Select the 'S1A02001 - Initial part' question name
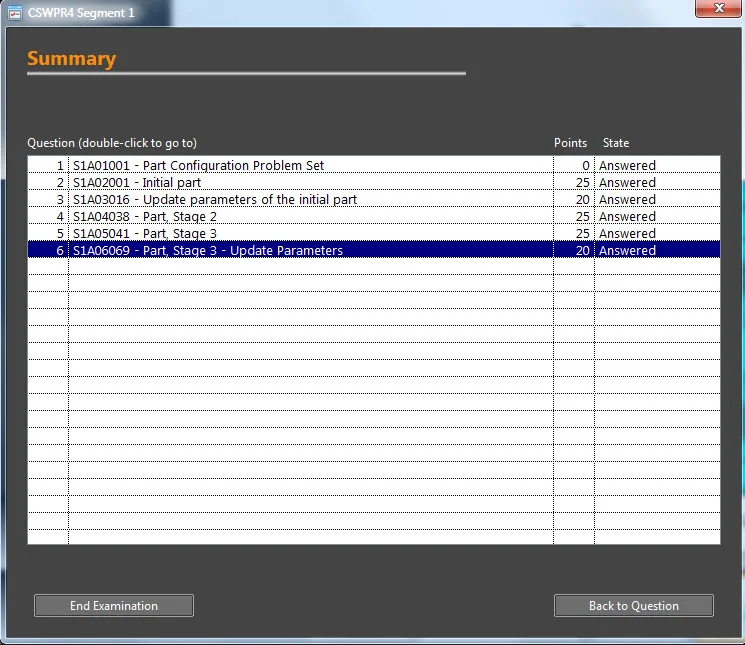 pyautogui.click(x=137, y=183)
